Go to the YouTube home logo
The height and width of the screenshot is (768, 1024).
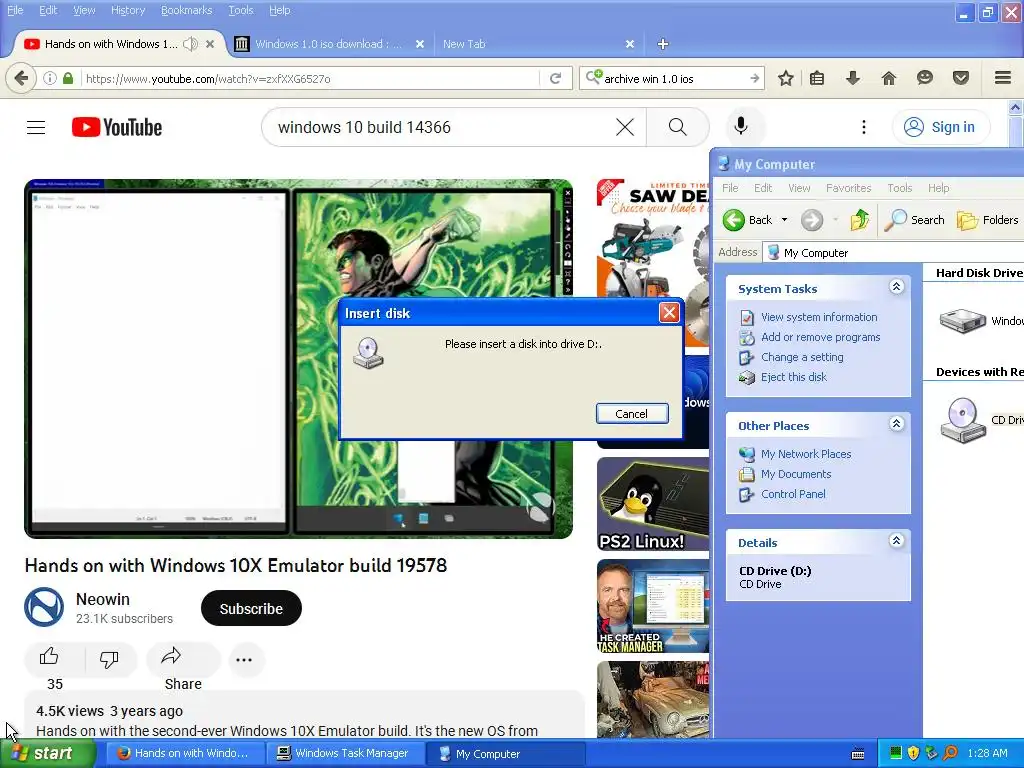click(117, 127)
